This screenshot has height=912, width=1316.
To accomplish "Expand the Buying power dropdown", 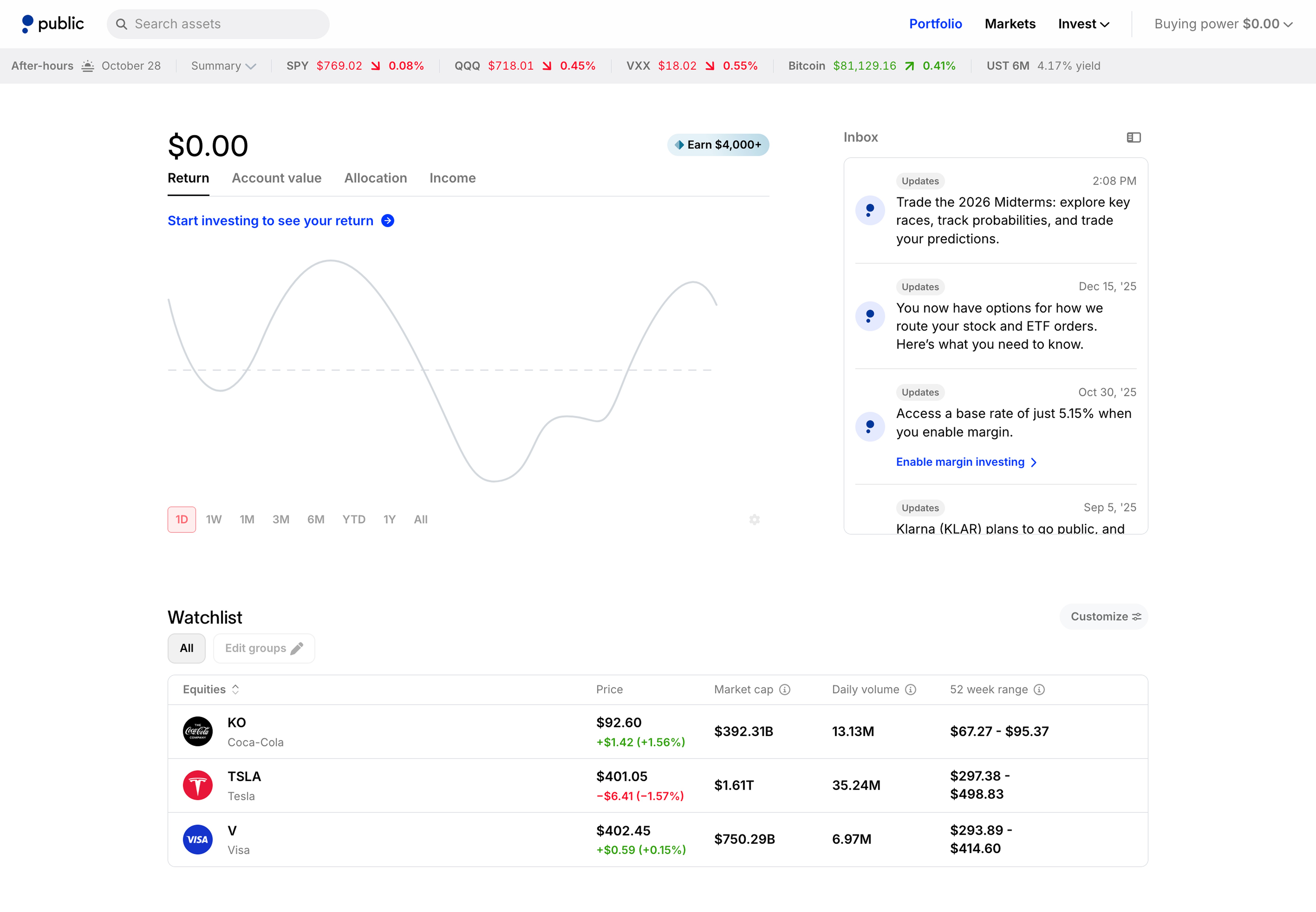I will click(1223, 24).
